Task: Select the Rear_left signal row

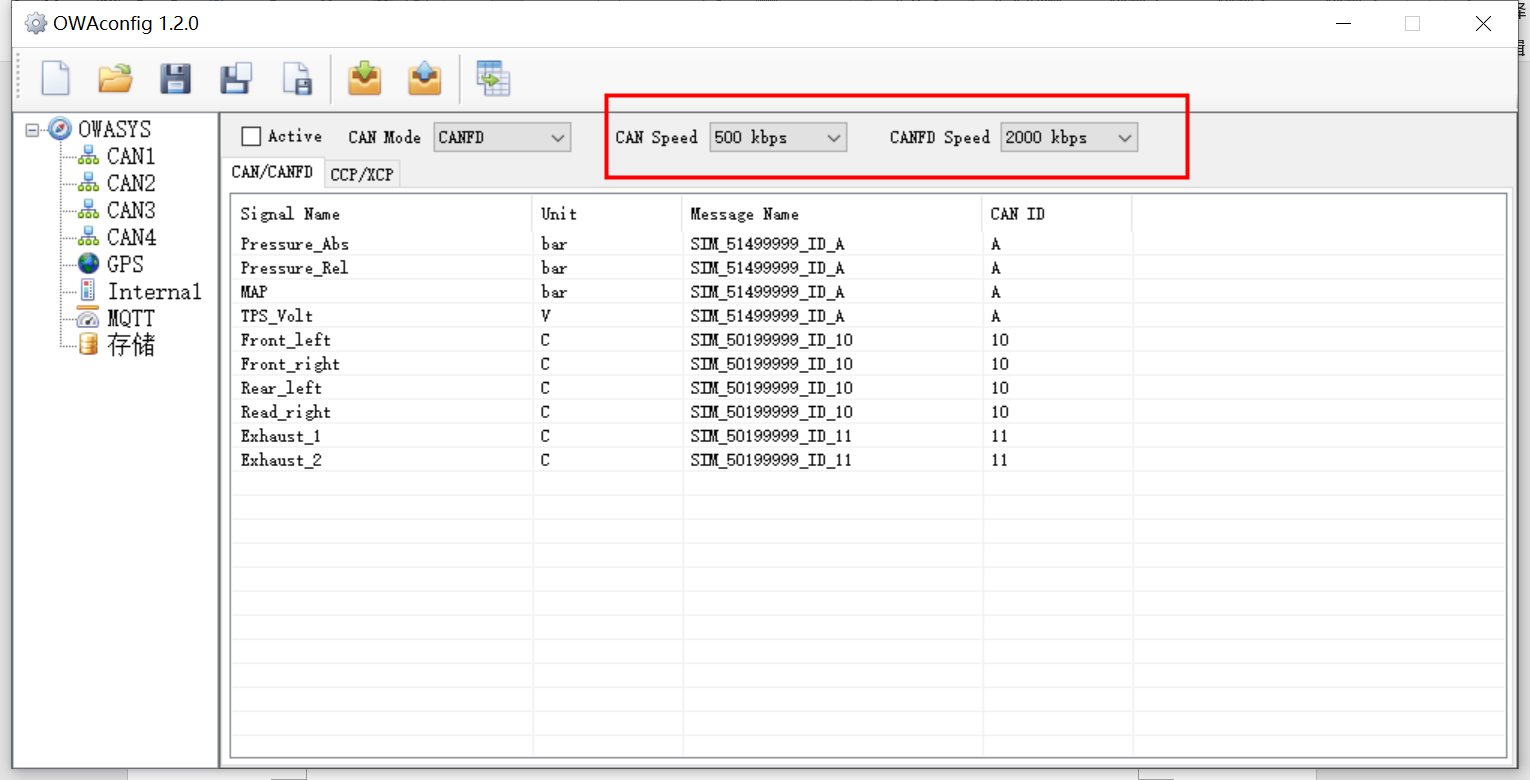Action: click(868, 388)
